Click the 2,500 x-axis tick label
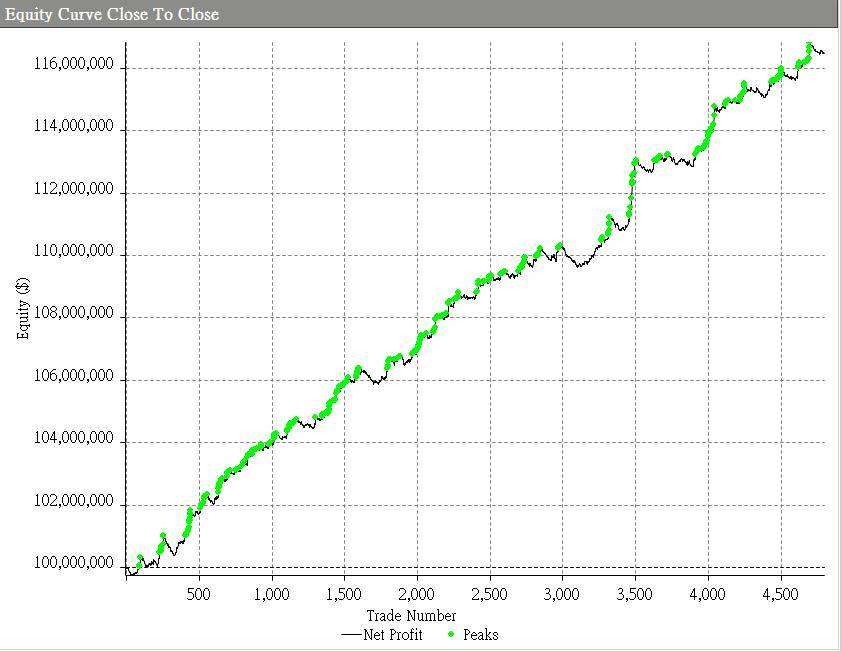Screen dimensions: 842x652 click(x=489, y=594)
